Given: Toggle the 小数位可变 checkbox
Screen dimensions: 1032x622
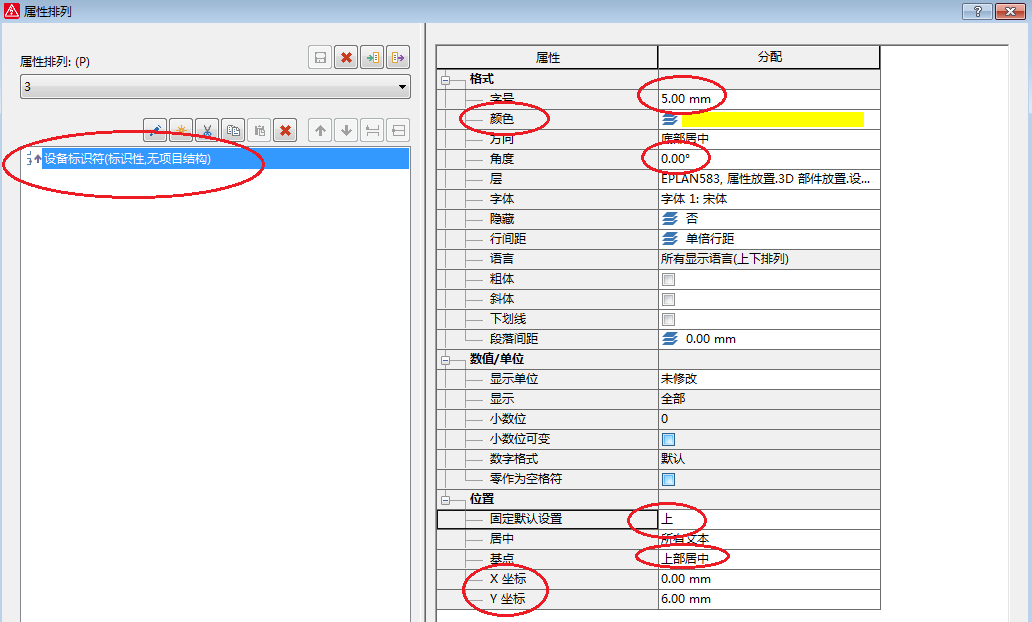Looking at the screenshot, I should 668,439.
